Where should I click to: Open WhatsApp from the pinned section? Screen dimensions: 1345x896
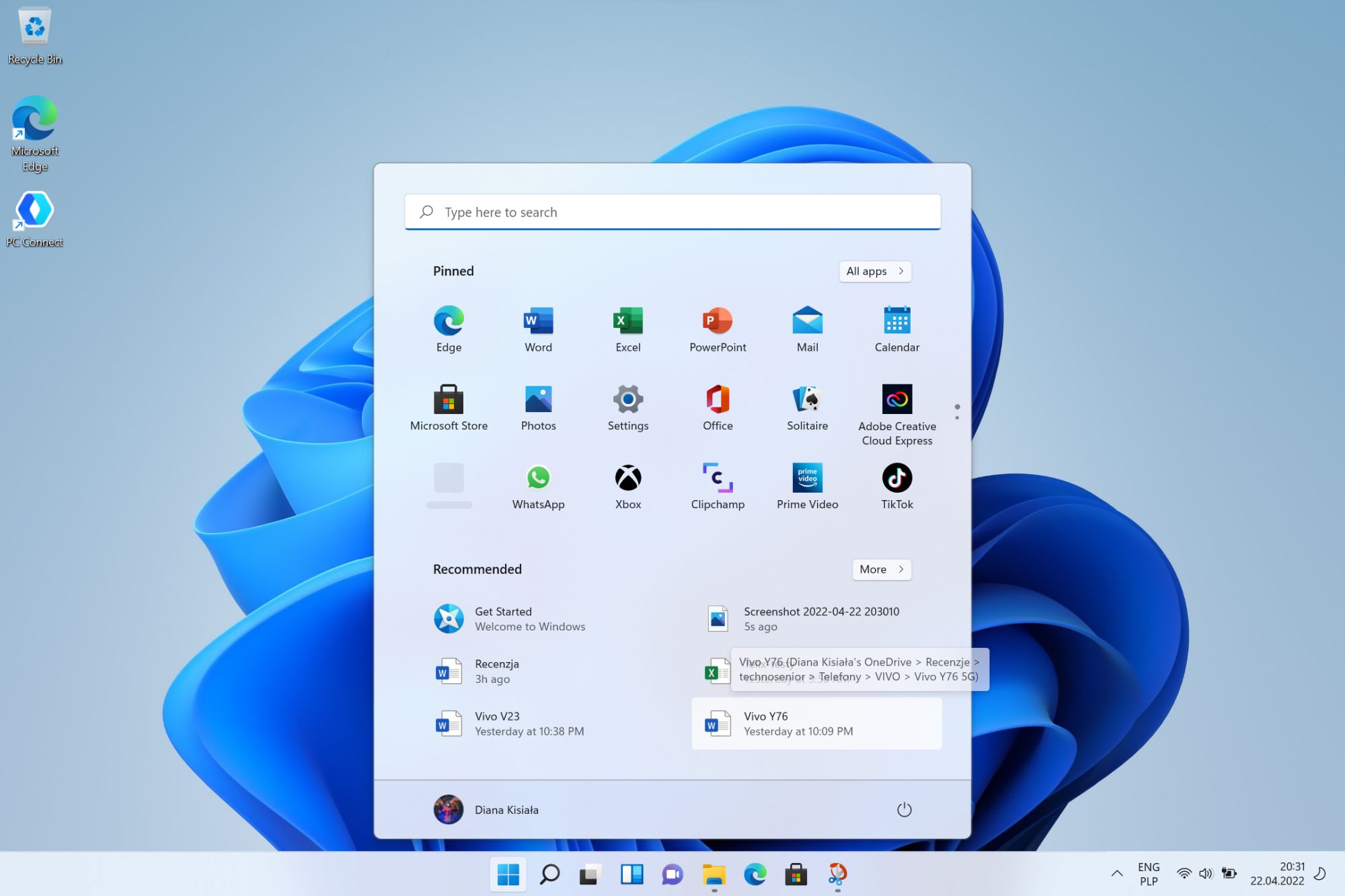[x=538, y=485]
